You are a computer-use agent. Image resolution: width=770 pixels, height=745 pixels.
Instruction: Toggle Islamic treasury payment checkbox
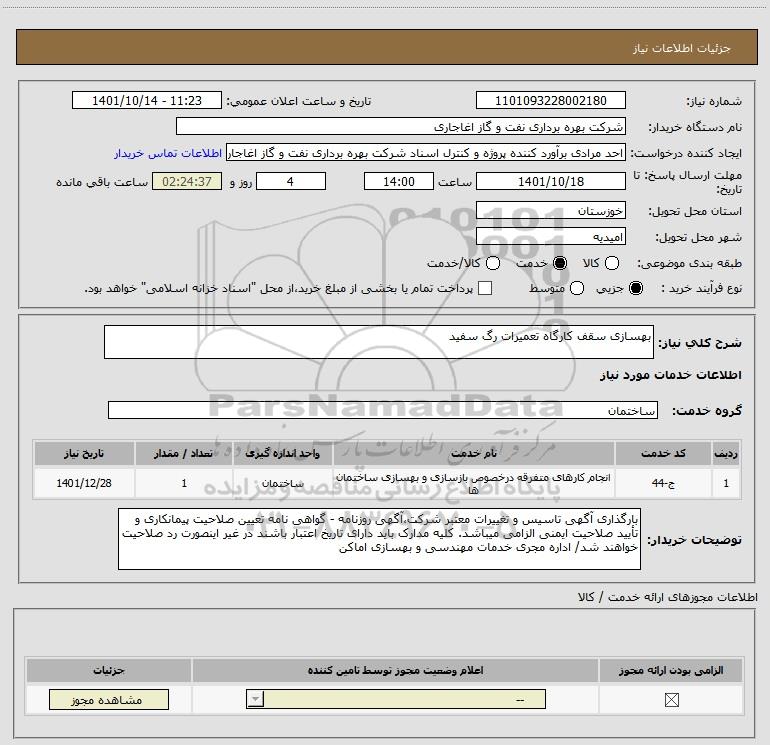[x=485, y=288]
